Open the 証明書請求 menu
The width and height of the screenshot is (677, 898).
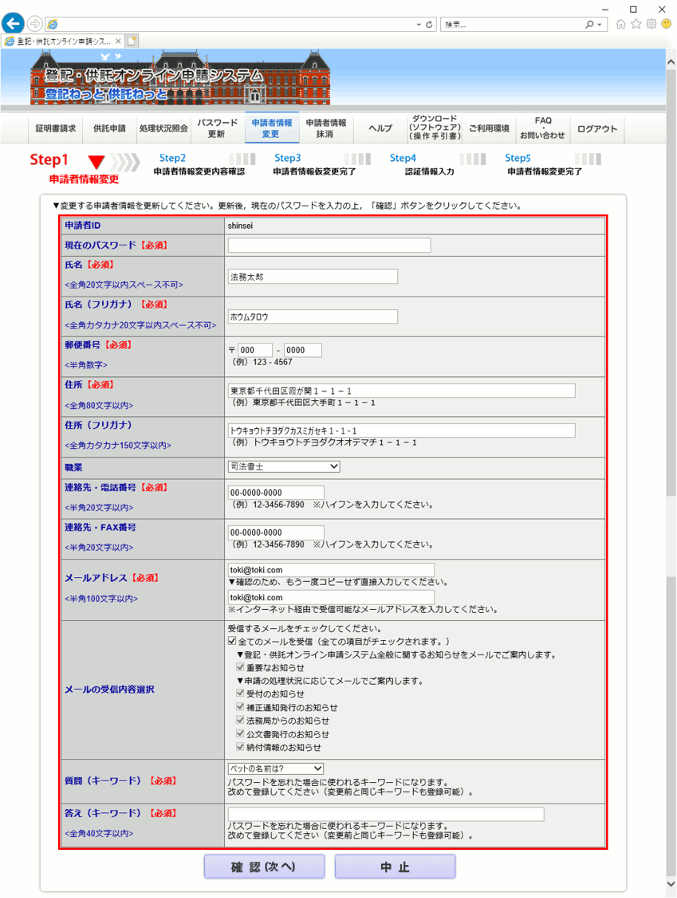(56, 128)
